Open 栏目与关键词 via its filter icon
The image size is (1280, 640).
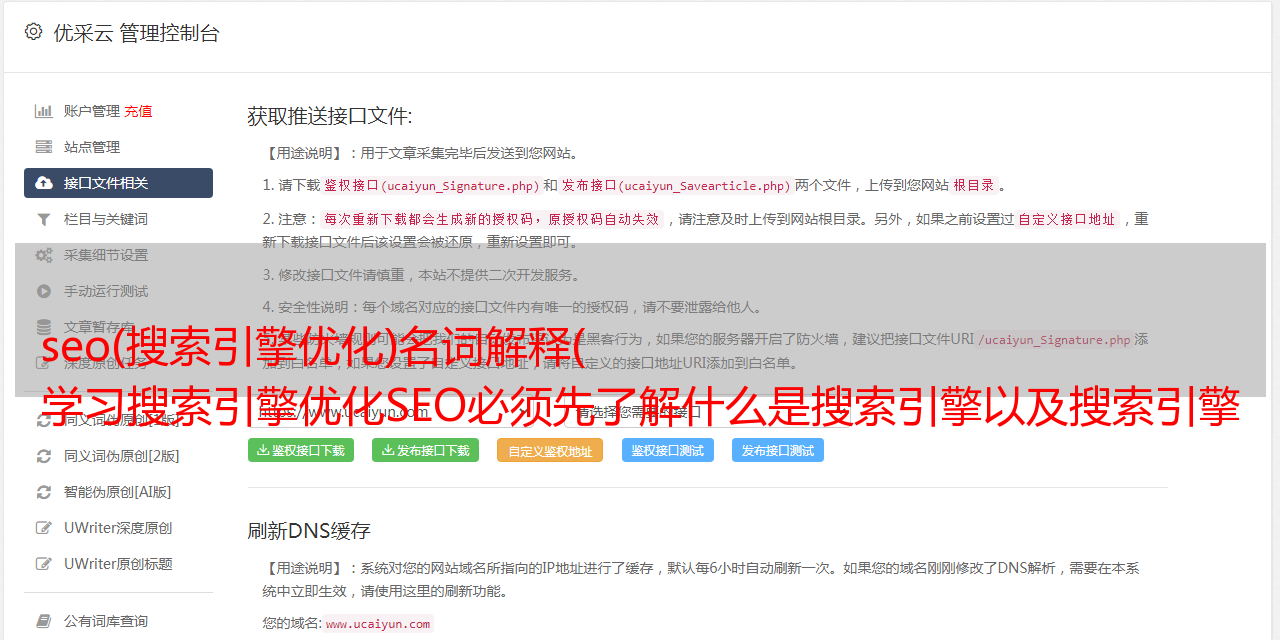point(44,219)
